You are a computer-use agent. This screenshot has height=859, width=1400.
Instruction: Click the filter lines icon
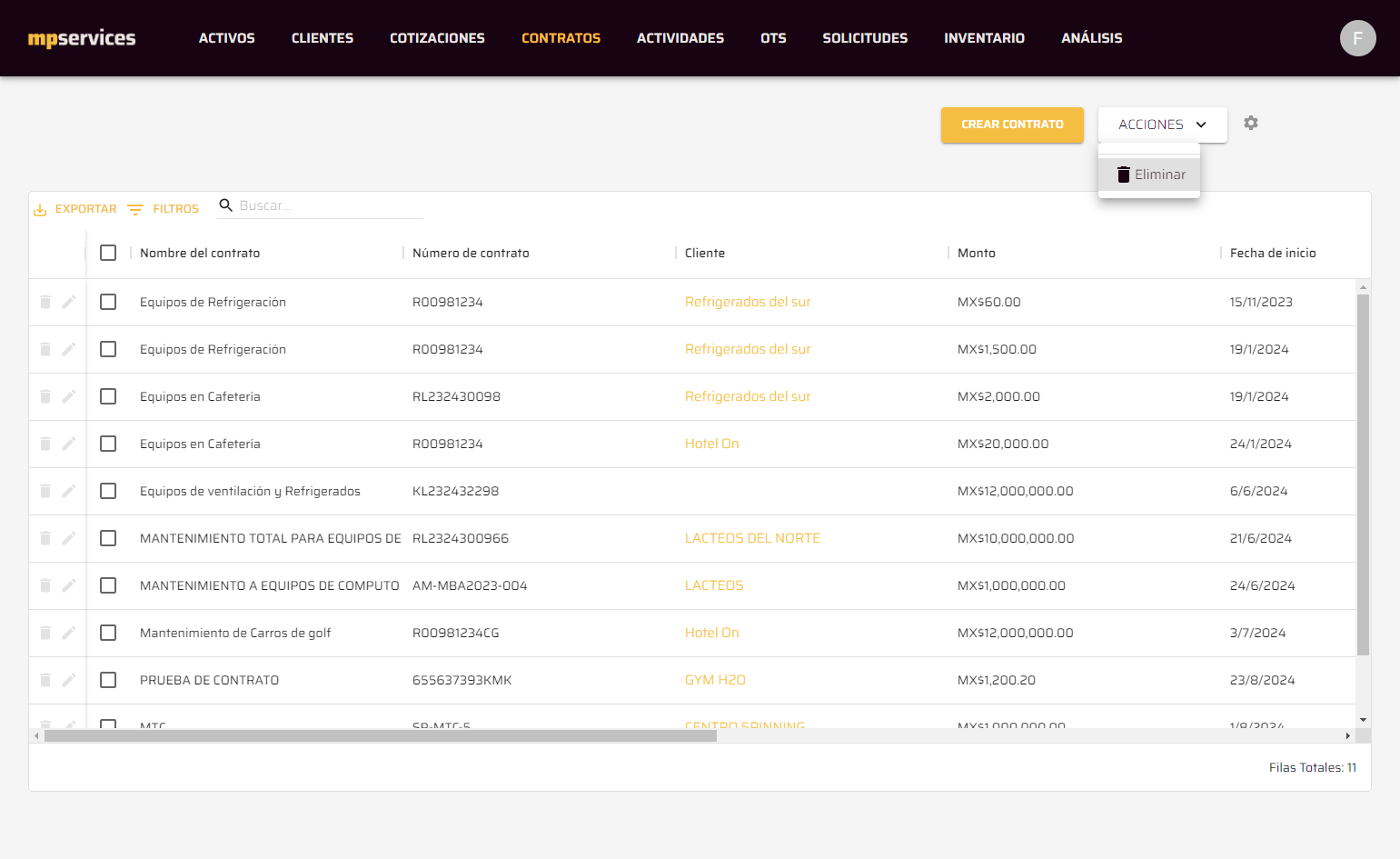click(x=135, y=210)
